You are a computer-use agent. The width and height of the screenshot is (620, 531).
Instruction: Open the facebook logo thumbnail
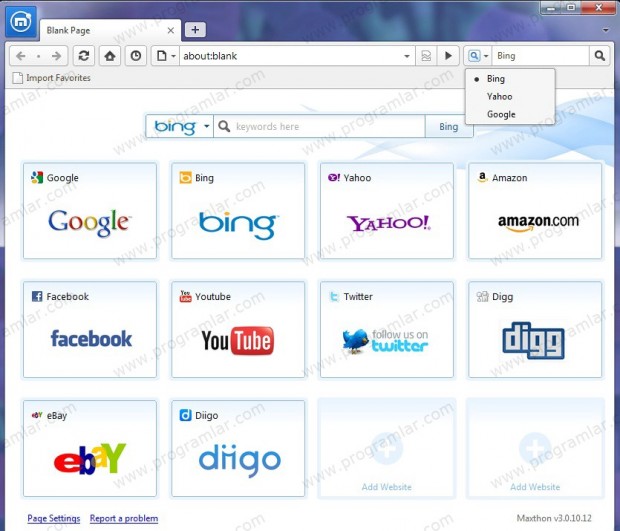(91, 338)
